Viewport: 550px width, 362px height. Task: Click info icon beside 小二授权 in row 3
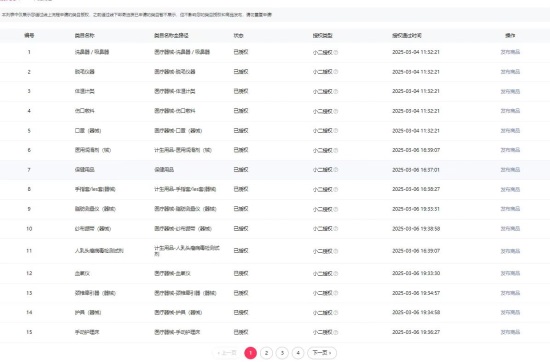[x=336, y=92]
